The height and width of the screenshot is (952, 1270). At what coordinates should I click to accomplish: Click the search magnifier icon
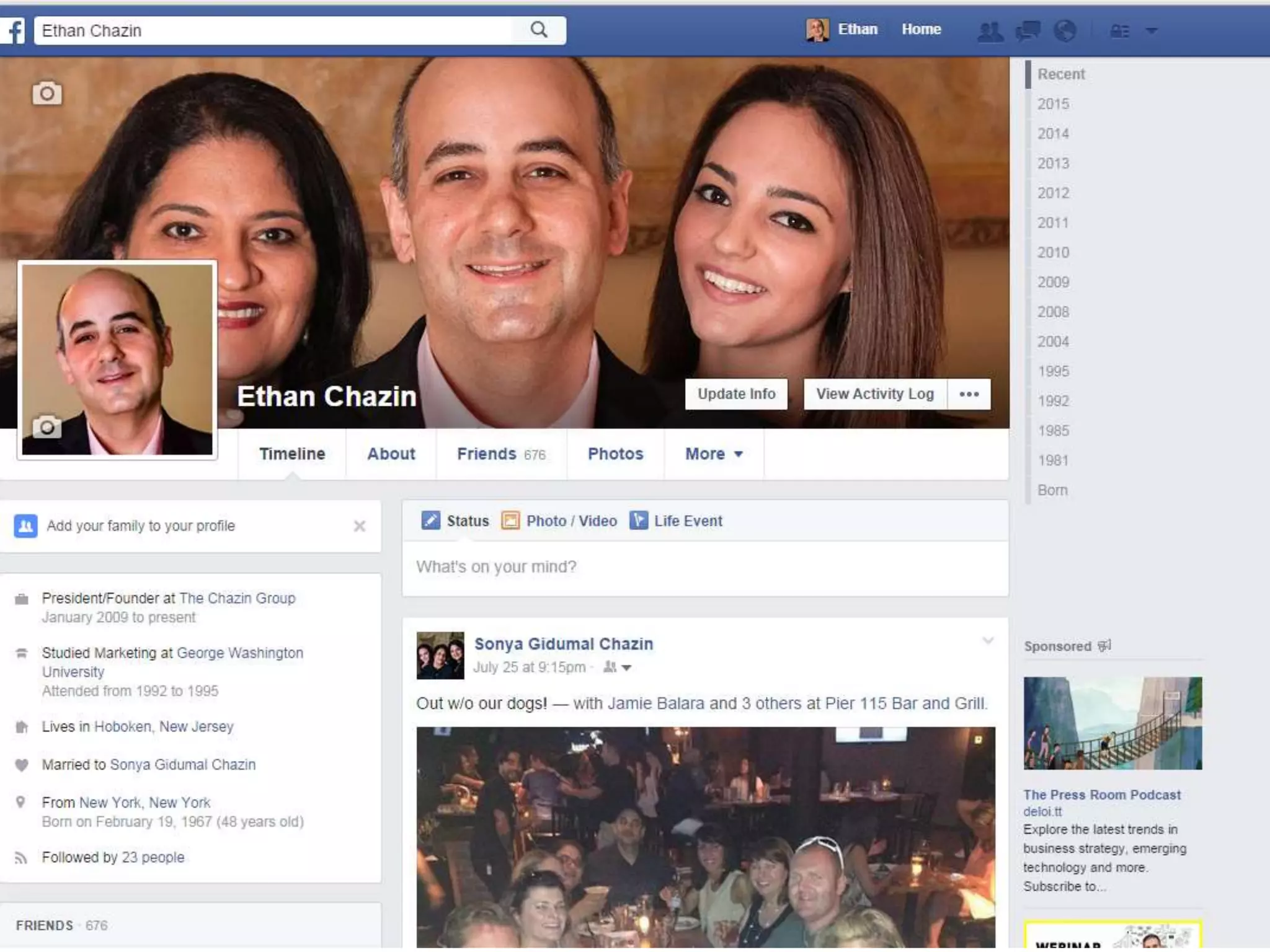tap(539, 30)
